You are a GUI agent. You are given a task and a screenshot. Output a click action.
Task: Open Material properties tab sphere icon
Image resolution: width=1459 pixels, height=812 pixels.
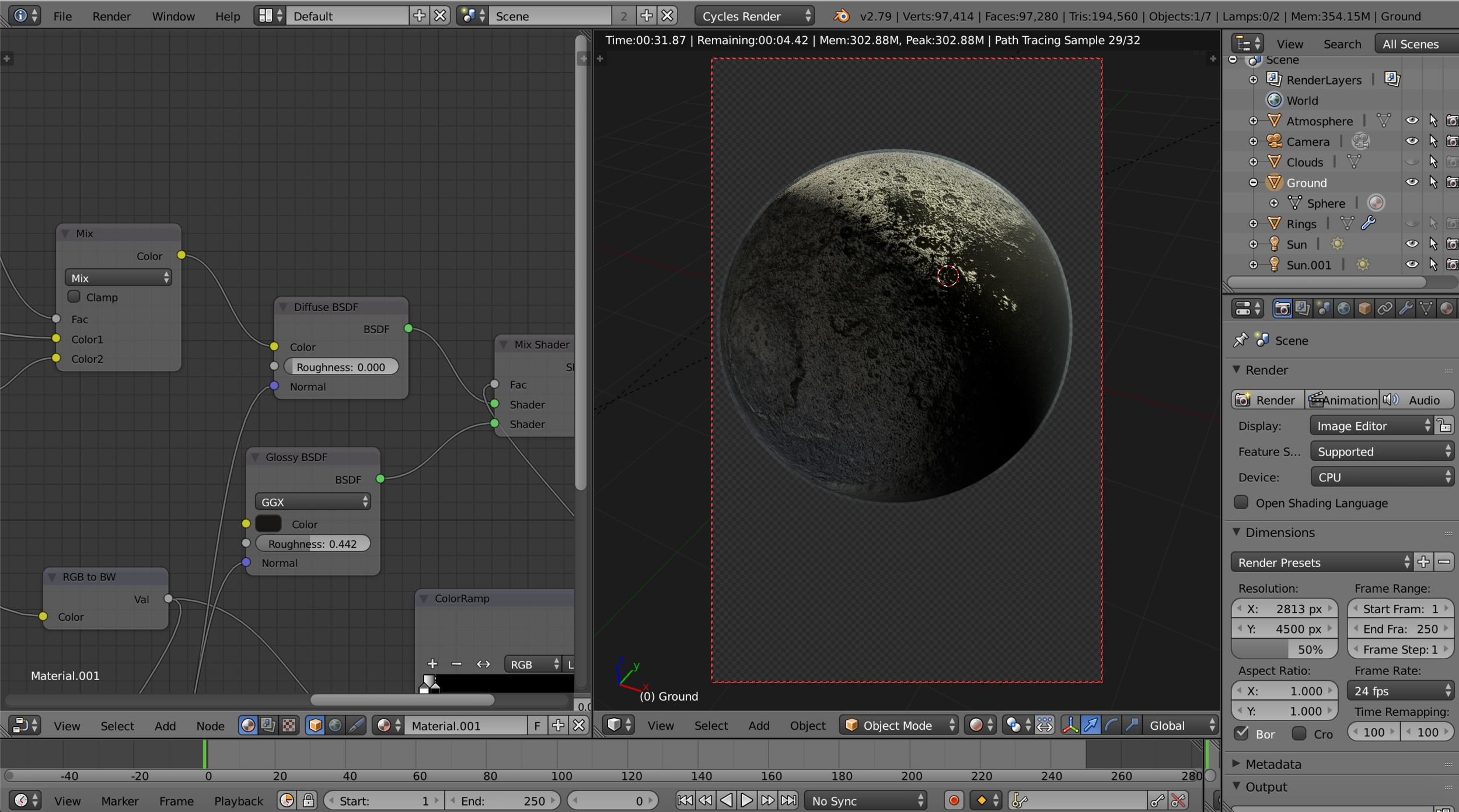click(x=1446, y=308)
